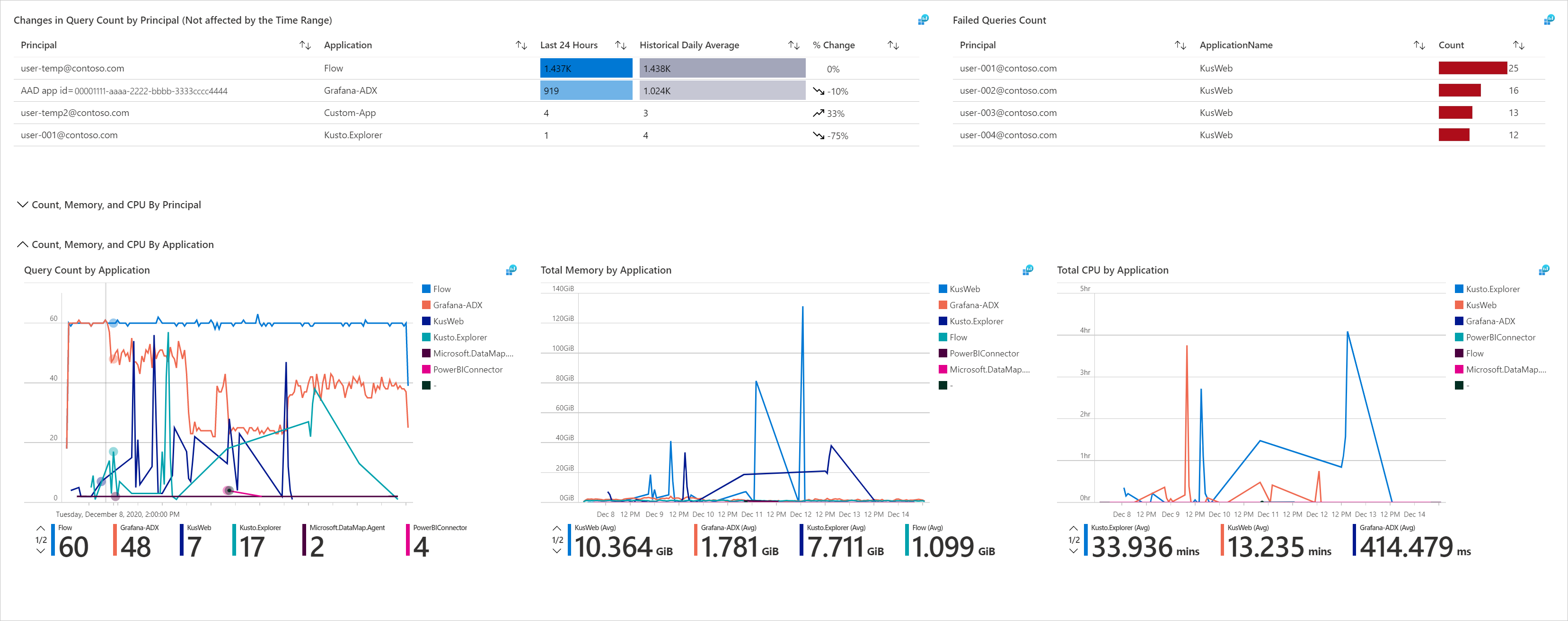Open Log Analytics icon for Query Count changes table
The width and height of the screenshot is (1568, 621).
(923, 20)
